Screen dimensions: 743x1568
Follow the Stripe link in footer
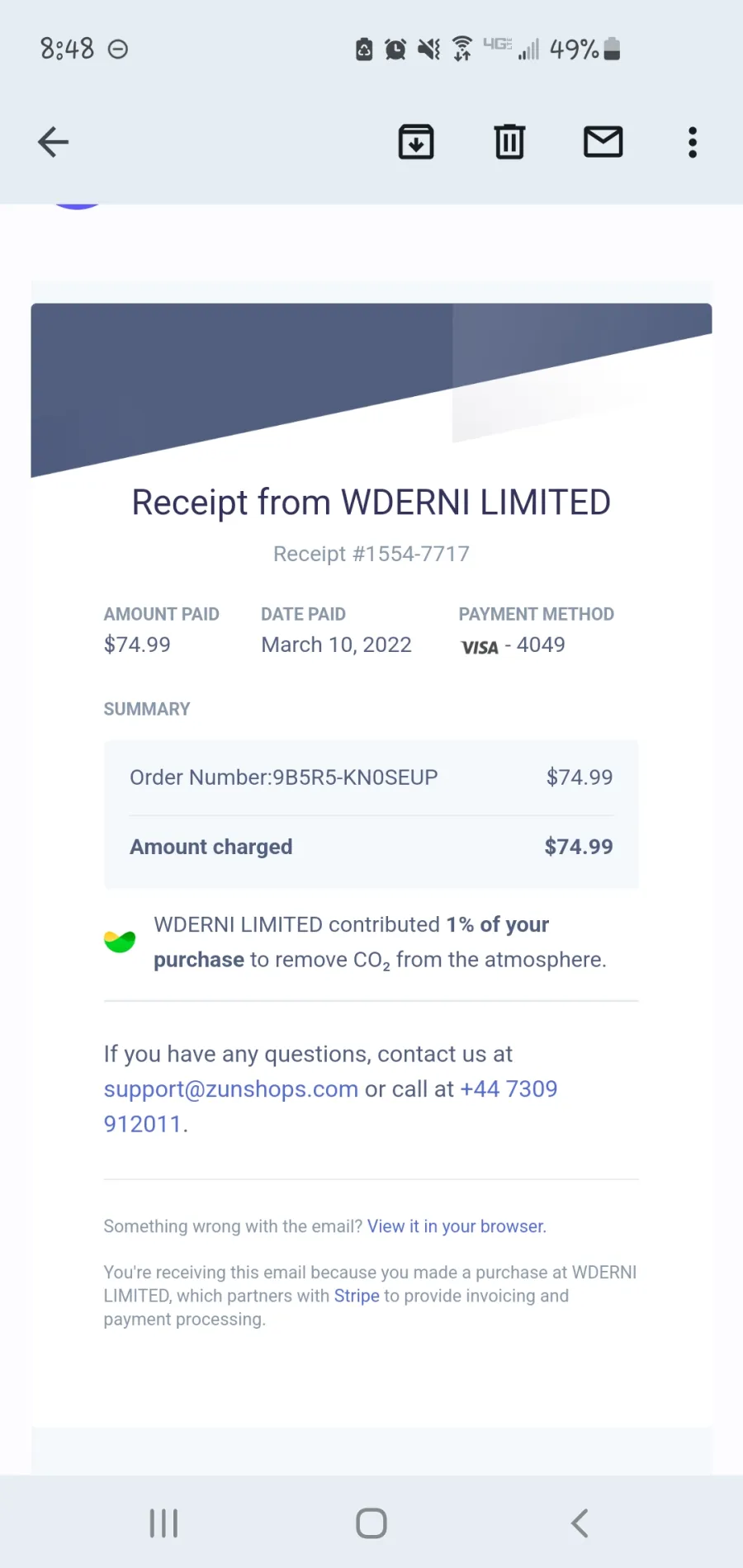pos(357,1296)
